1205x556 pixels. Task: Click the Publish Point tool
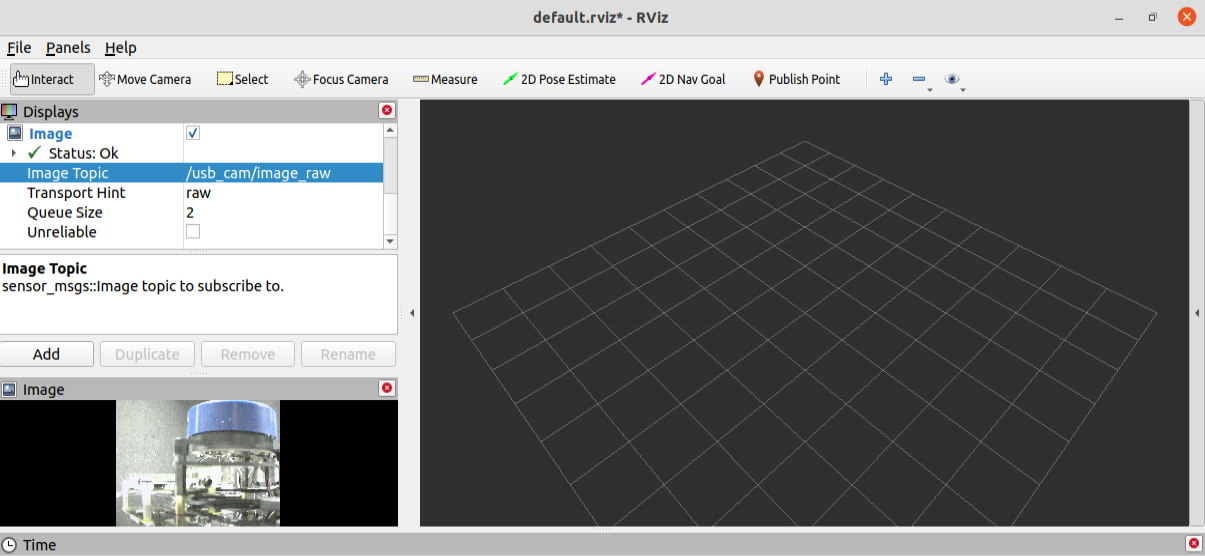click(x=796, y=79)
